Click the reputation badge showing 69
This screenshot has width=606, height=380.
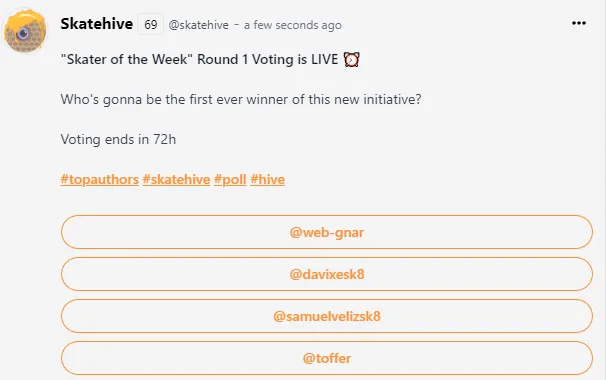tap(151, 24)
